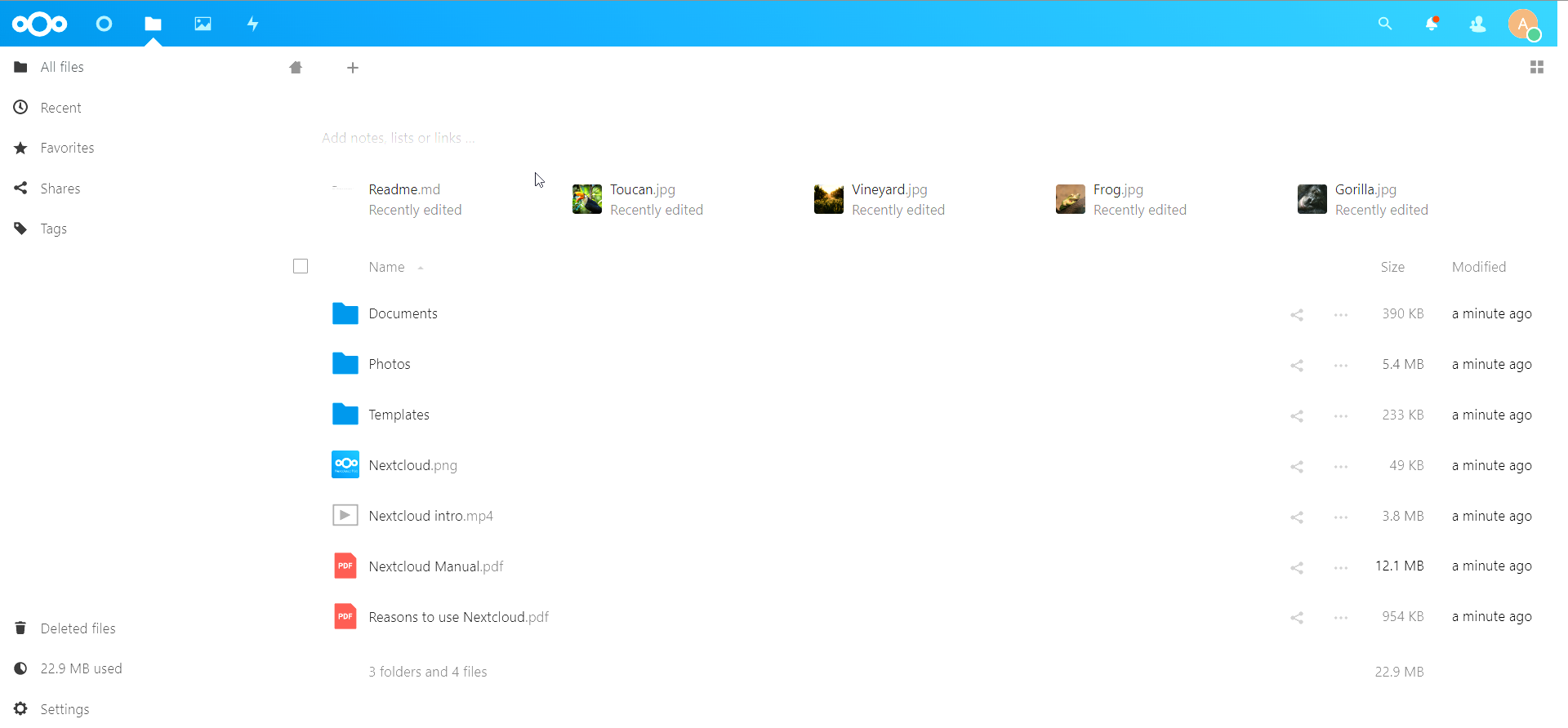
Task: Share the Photos folder
Action: [x=1297, y=365]
